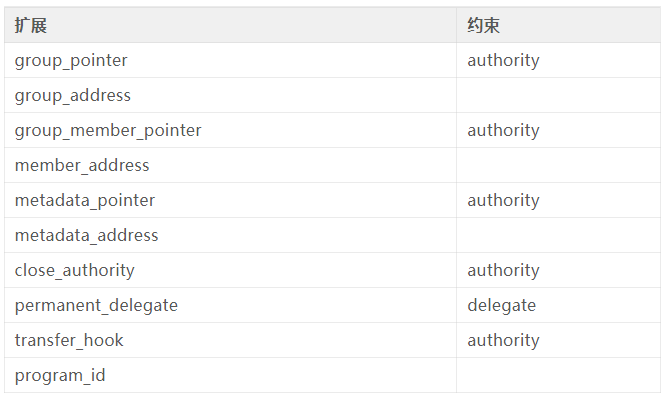This screenshot has height=399, width=669.
Task: Click the close_authority cell
Action: point(230,270)
